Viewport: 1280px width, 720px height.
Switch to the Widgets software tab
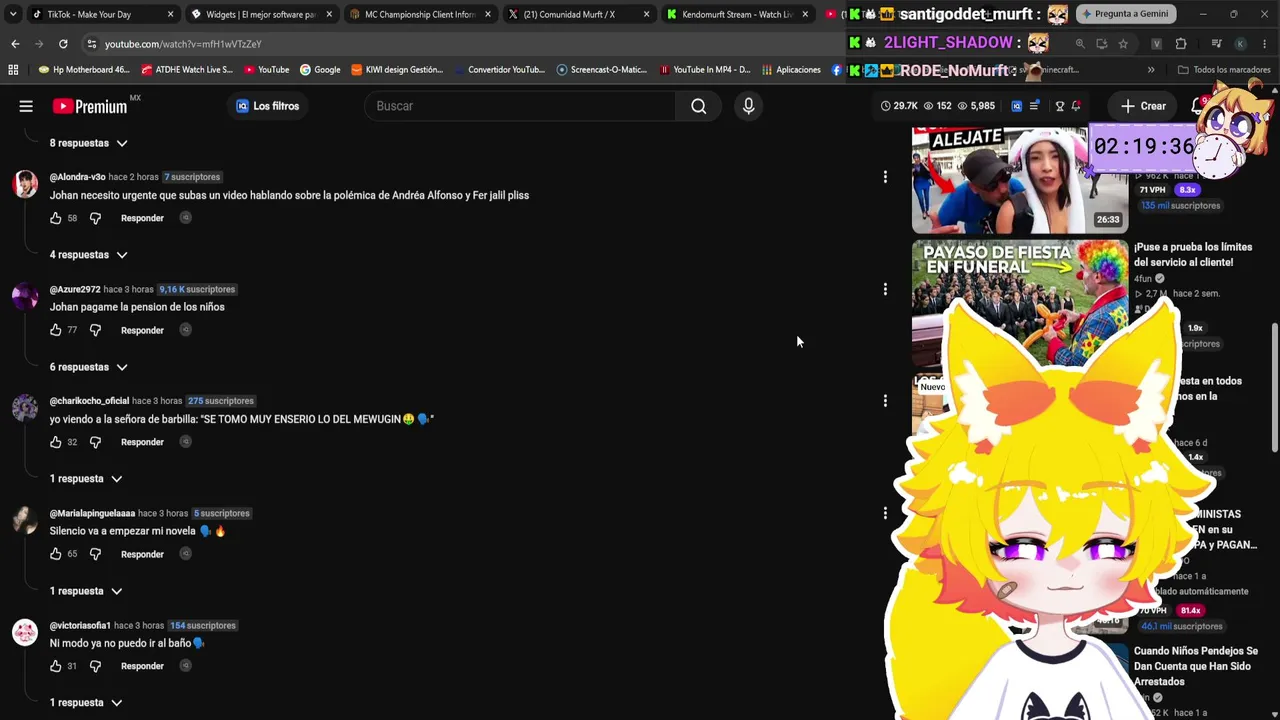260,14
